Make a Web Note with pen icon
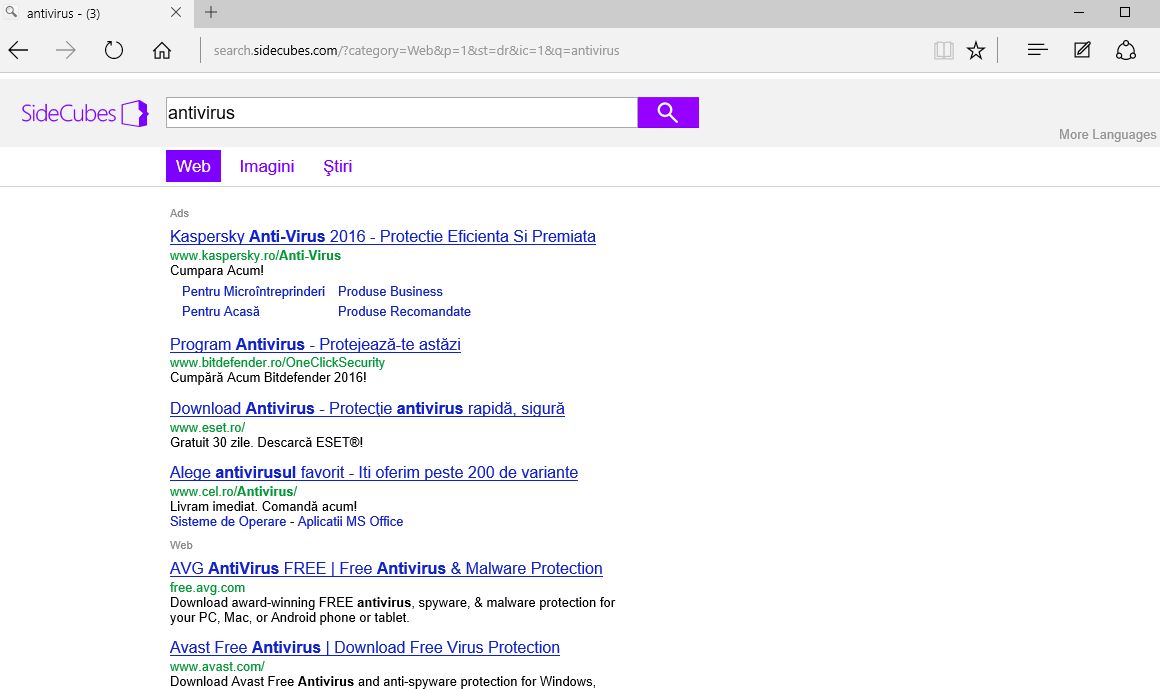Screen dimensions: 1160x690 pos(1082,50)
